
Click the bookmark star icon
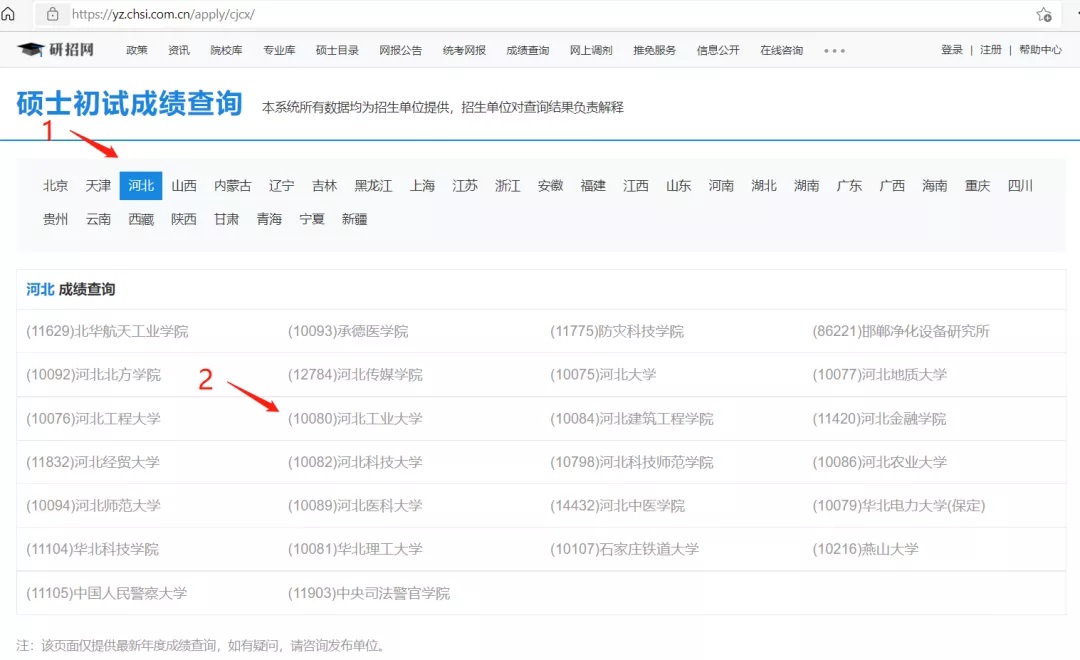point(1044,14)
